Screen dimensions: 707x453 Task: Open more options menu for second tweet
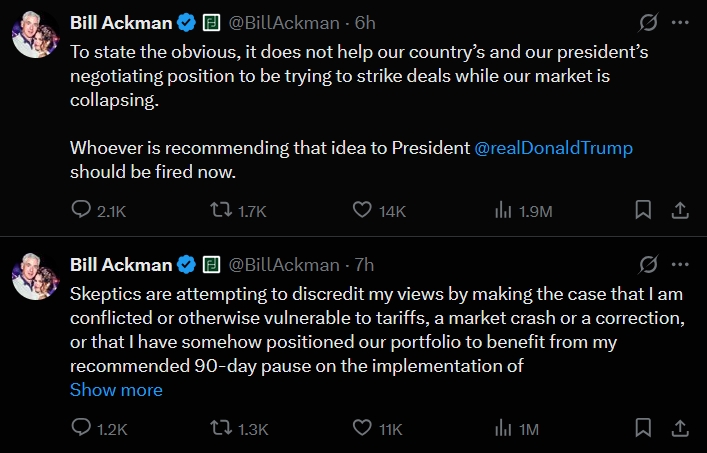coord(680,264)
